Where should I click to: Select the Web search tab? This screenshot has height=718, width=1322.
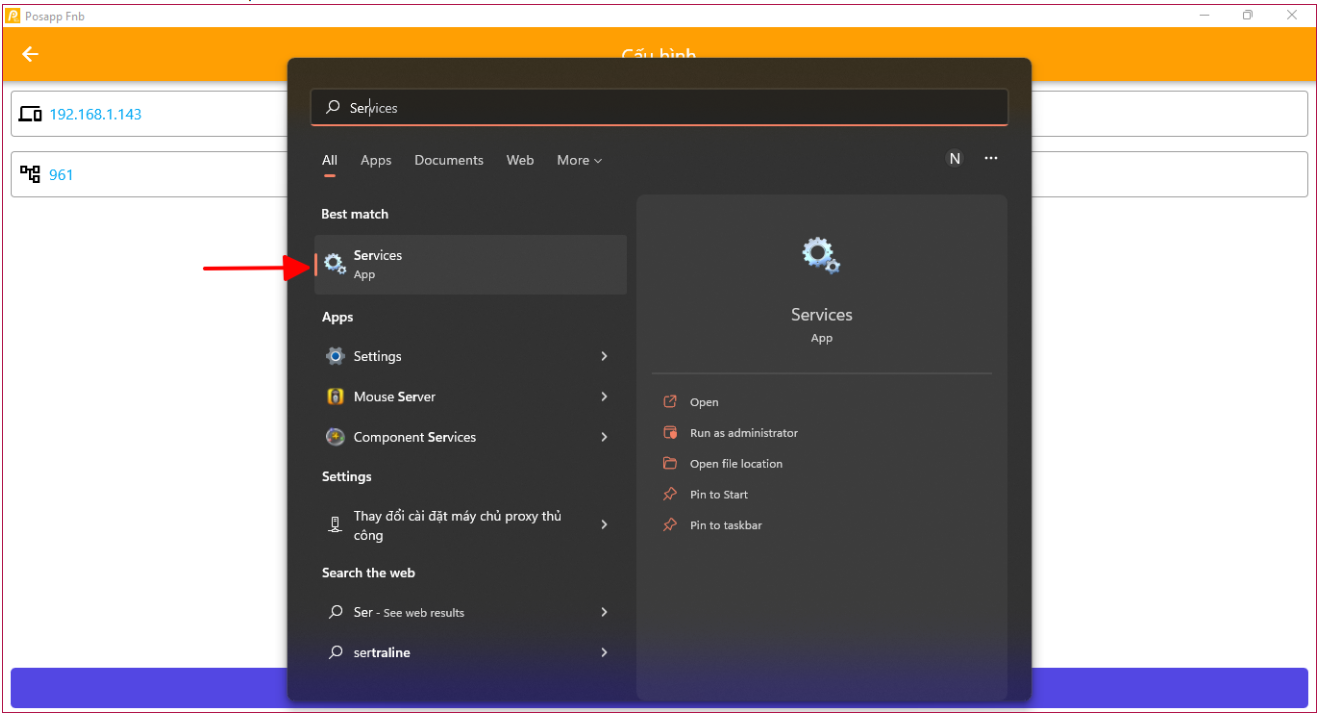[x=520, y=160]
